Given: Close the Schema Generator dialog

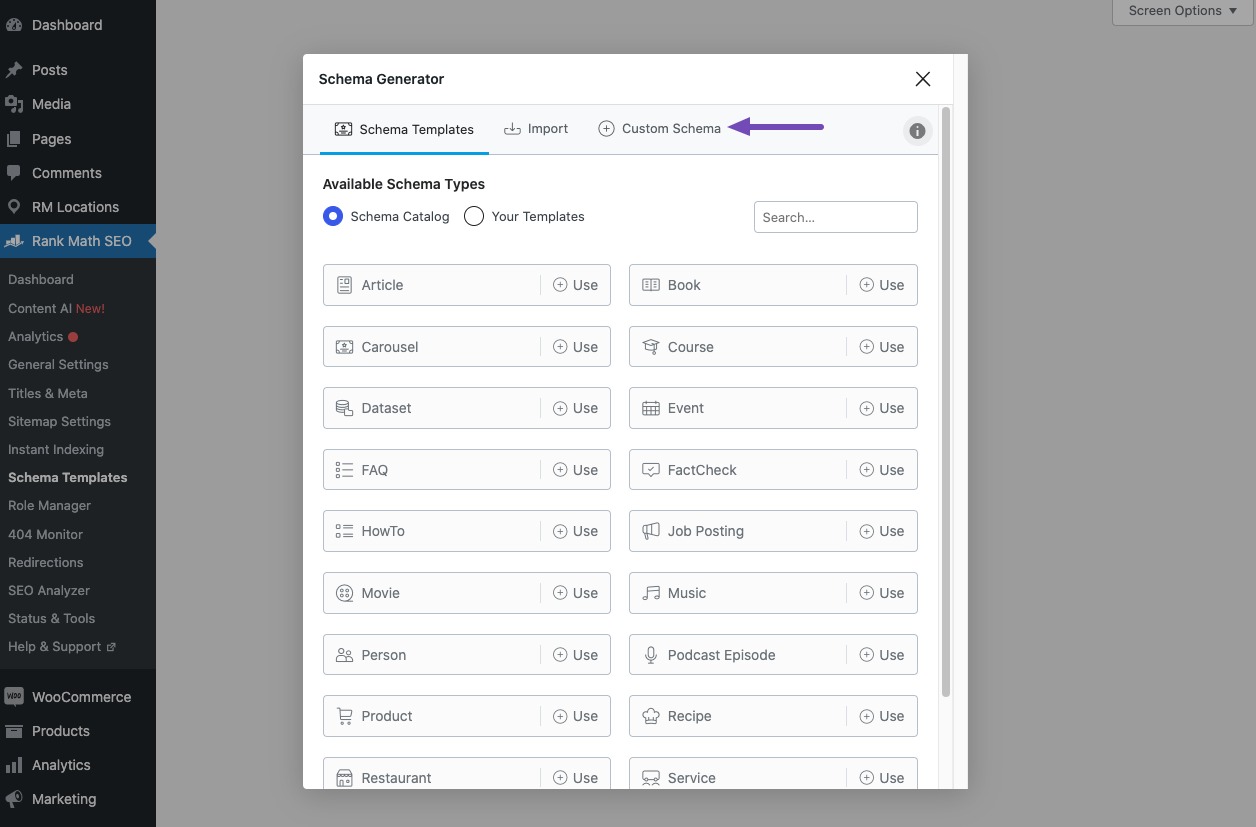Looking at the screenshot, I should click(923, 79).
